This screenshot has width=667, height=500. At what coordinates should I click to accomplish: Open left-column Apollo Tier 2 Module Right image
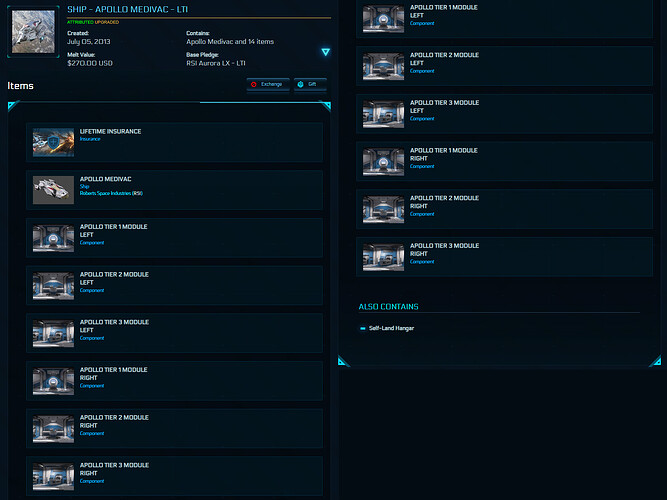[53, 429]
